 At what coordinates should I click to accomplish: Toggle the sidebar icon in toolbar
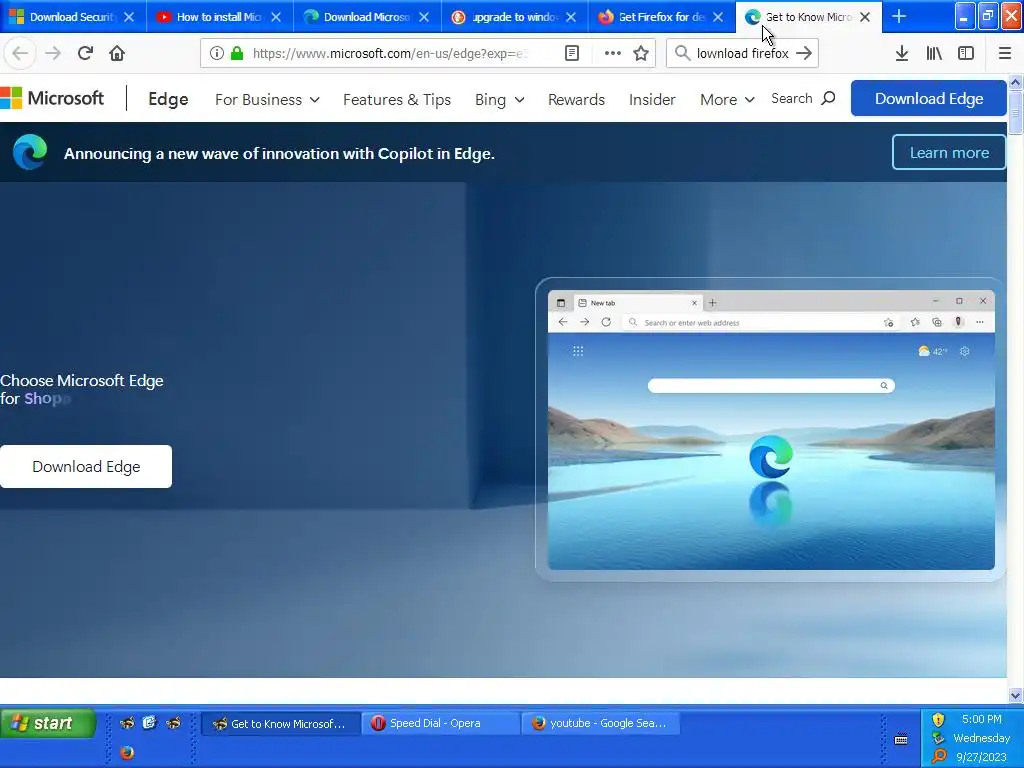pos(966,54)
